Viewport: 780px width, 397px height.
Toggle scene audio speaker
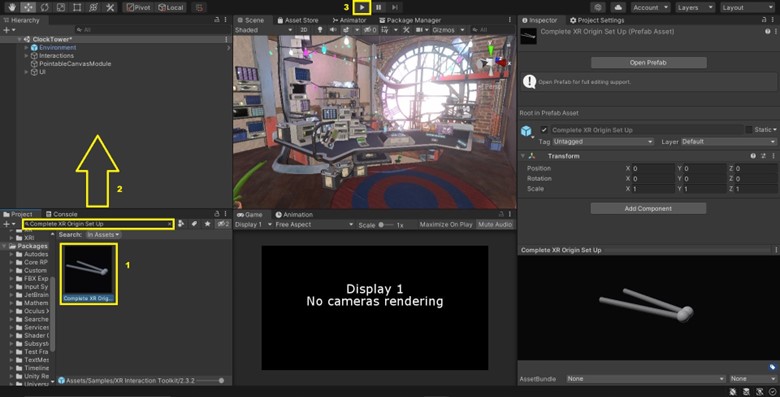coord(333,30)
